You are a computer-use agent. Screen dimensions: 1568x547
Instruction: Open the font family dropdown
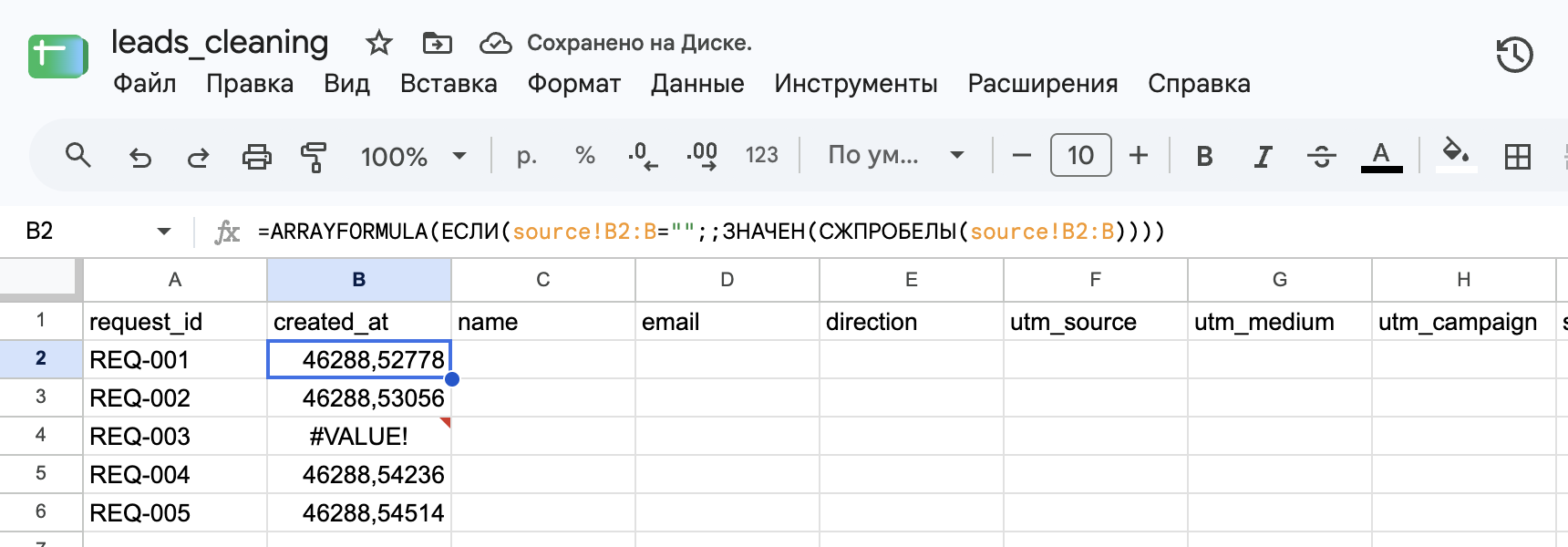point(896,155)
